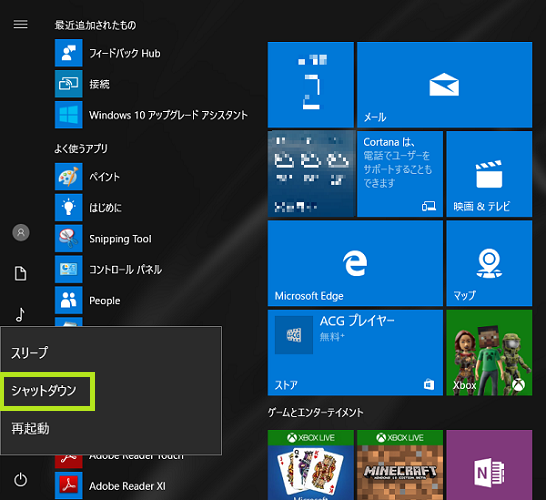Viewport: 546px width, 500px height.
Task: Open the ペイント app icon
Action: click(x=69, y=177)
